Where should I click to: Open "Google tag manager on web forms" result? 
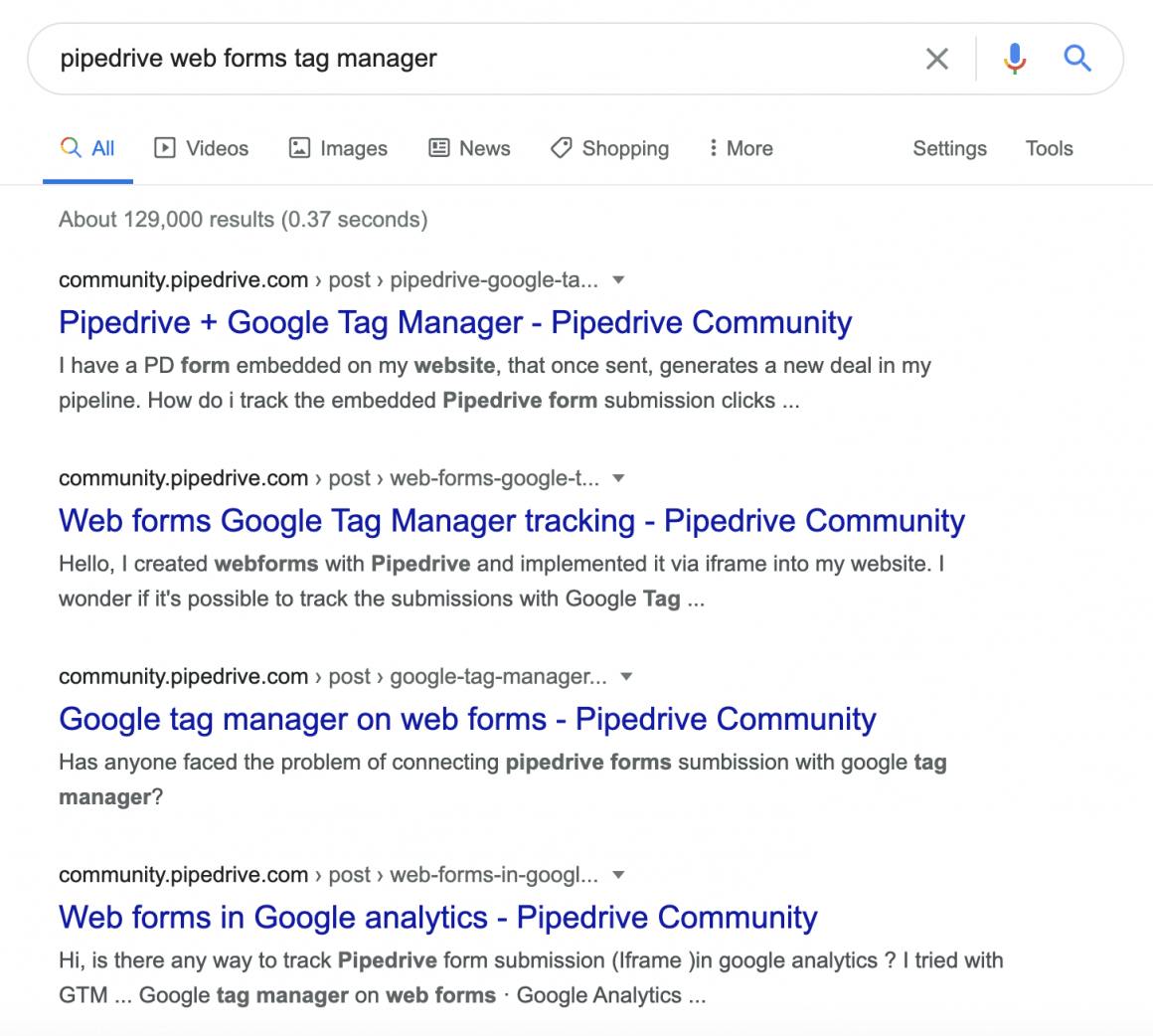(467, 719)
